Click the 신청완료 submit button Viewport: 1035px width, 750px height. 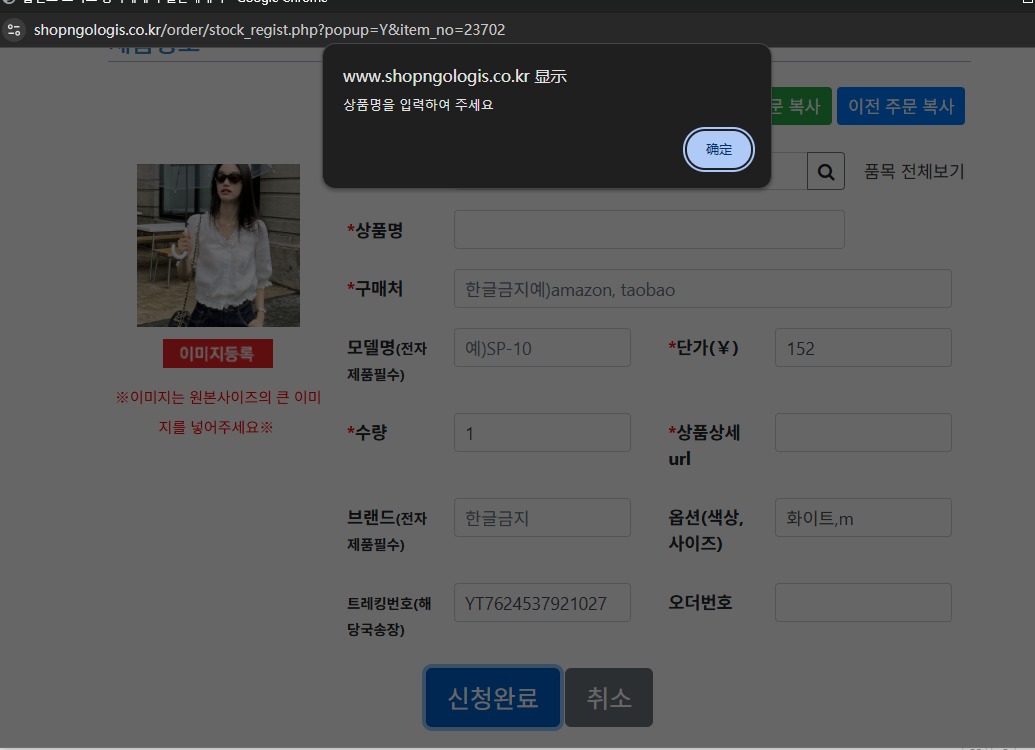pos(492,697)
